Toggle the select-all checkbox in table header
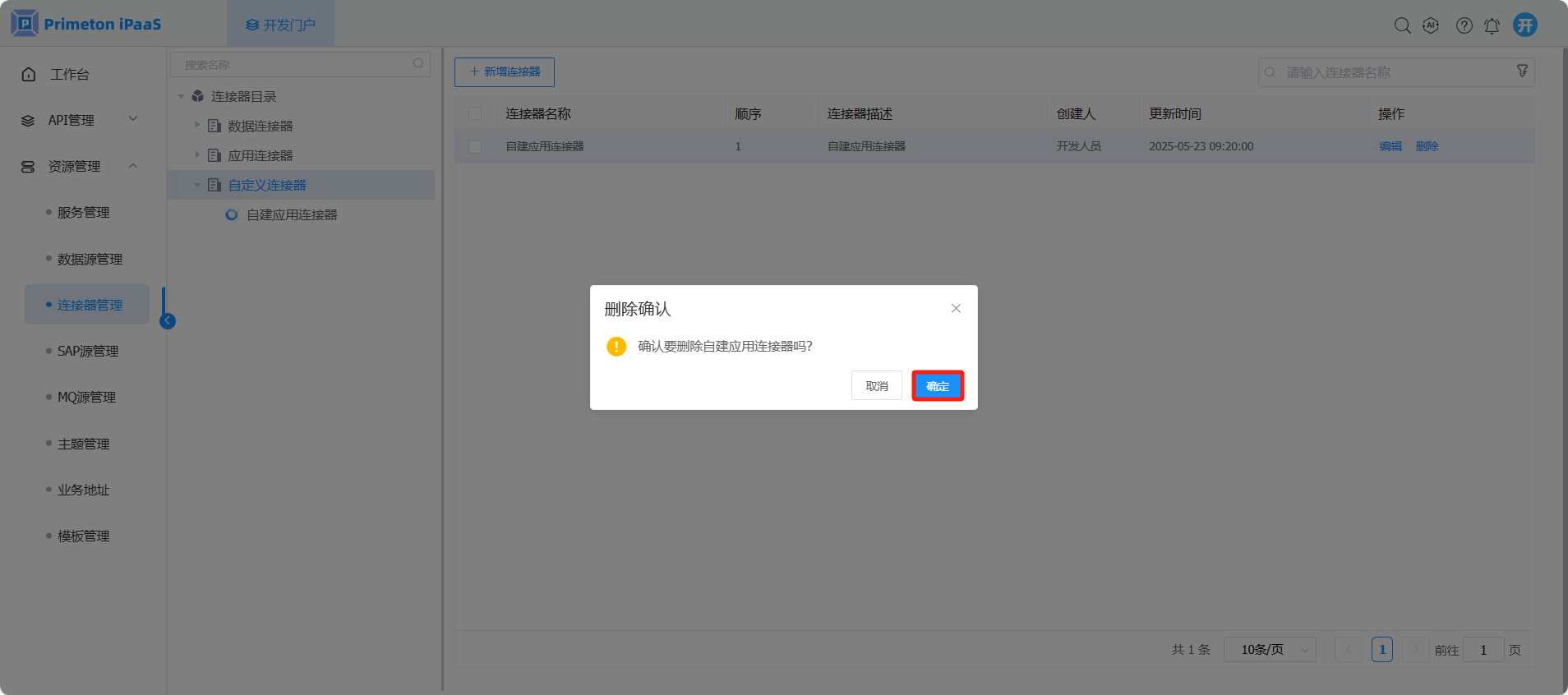The height and width of the screenshot is (695, 1568). pos(475,113)
